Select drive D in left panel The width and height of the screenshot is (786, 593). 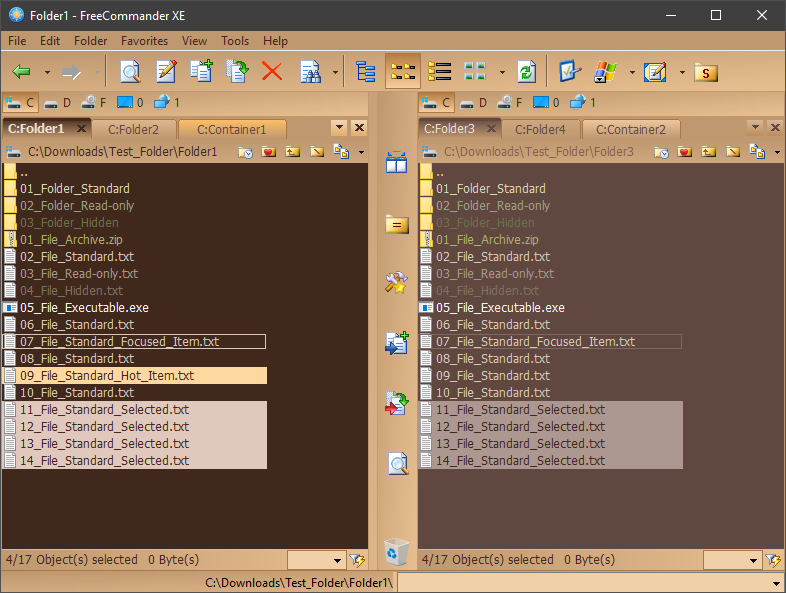(x=57, y=103)
